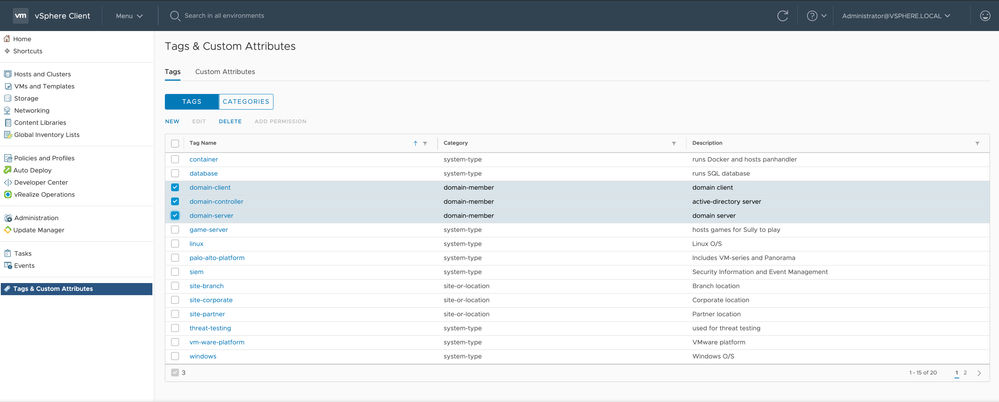Filter the Category column with funnel icon
The width and height of the screenshot is (999, 402).
673,143
